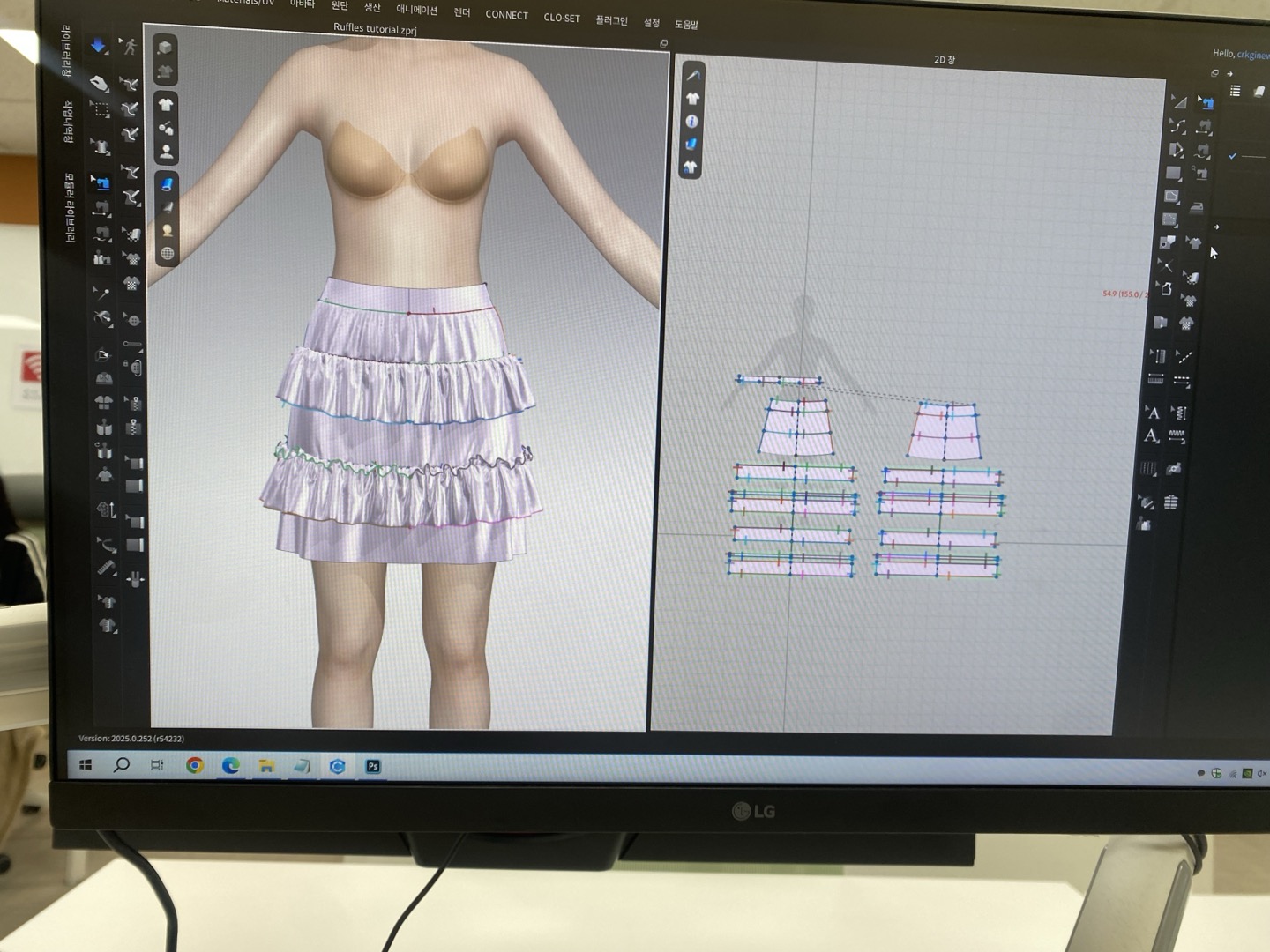The image size is (1270, 952).
Task: Open the list view icon in right panel
Action: (1235, 91)
